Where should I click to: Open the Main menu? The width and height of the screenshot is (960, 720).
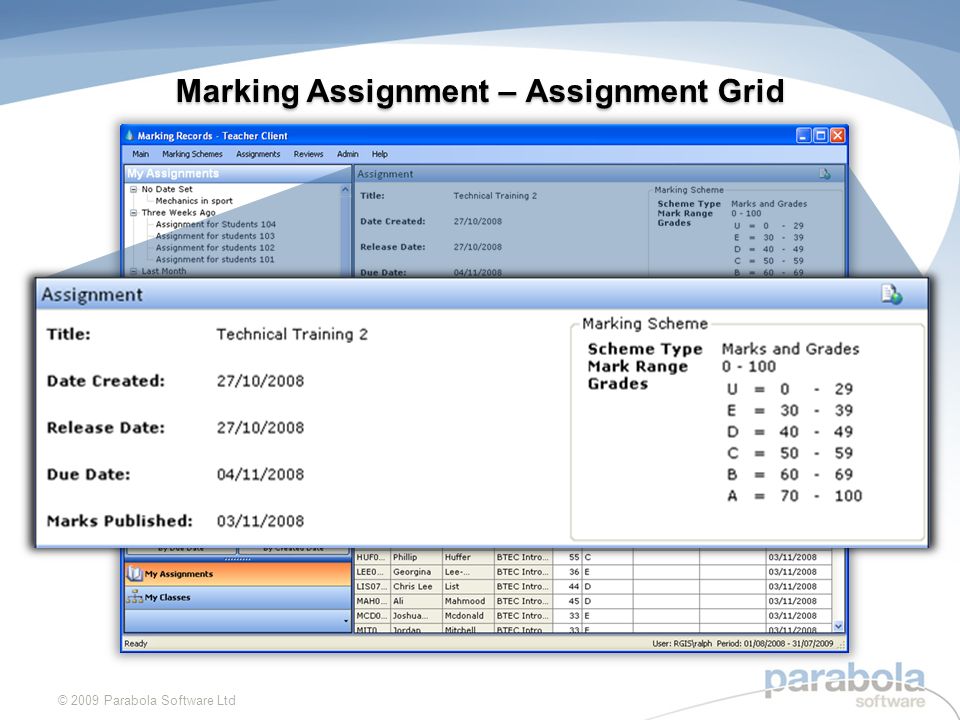[x=140, y=154]
